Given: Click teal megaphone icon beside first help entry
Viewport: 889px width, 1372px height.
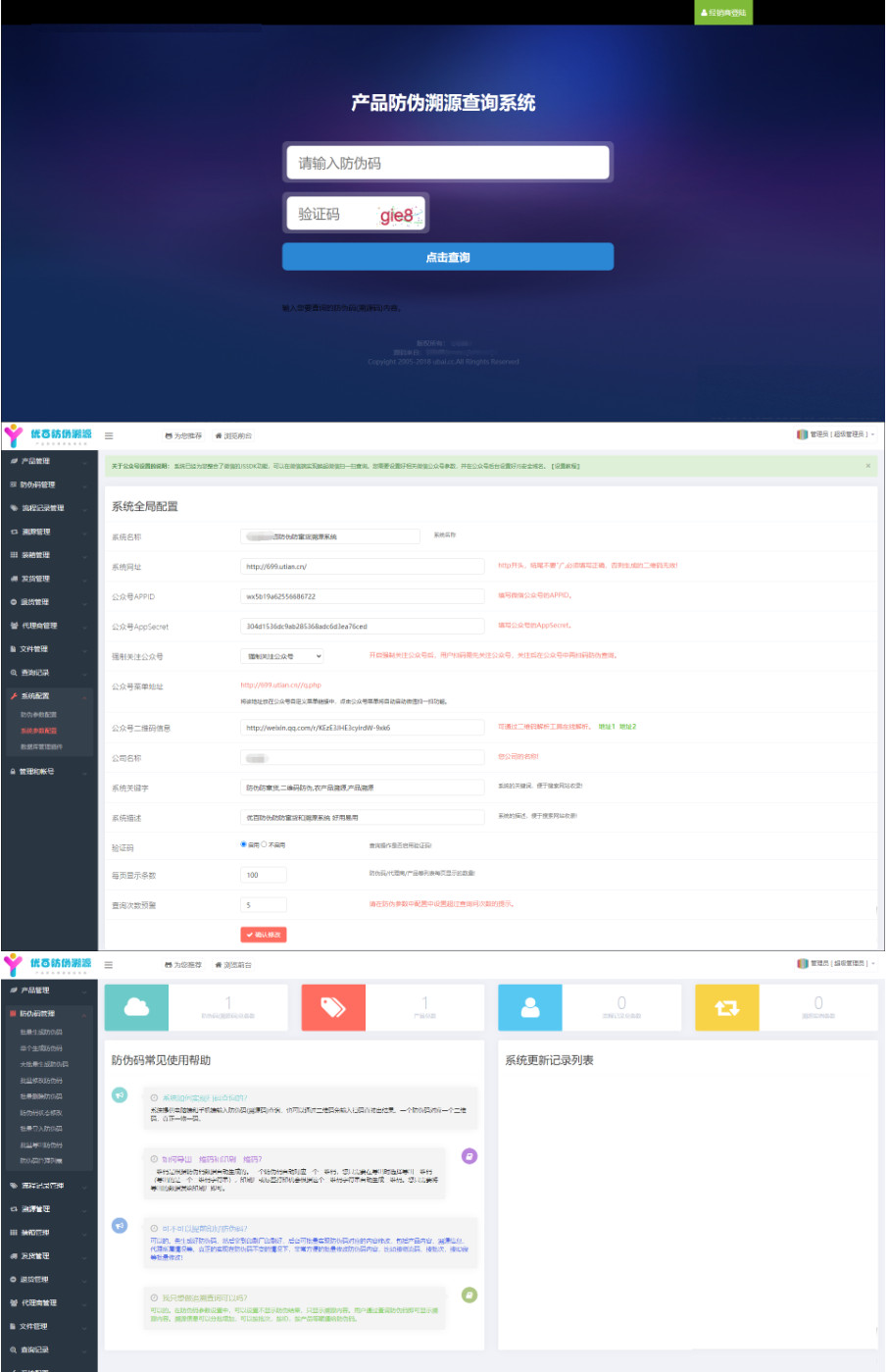Looking at the screenshot, I should (x=120, y=1094).
